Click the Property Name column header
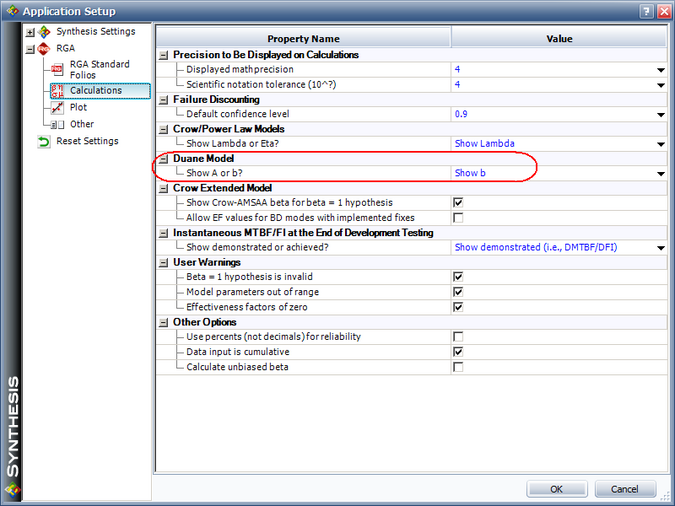The height and width of the screenshot is (506, 675). (303, 39)
